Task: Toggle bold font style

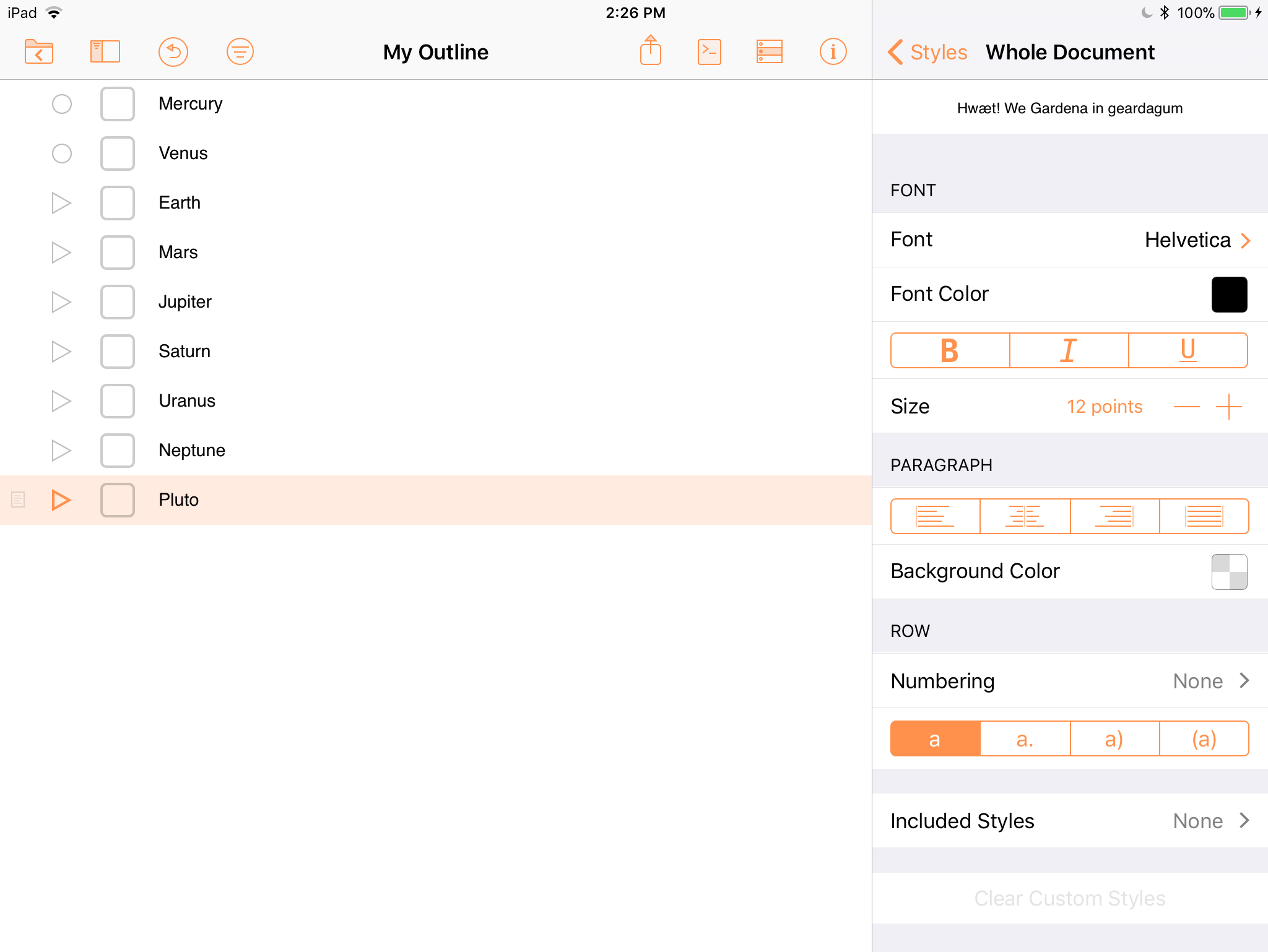Action: 950,351
